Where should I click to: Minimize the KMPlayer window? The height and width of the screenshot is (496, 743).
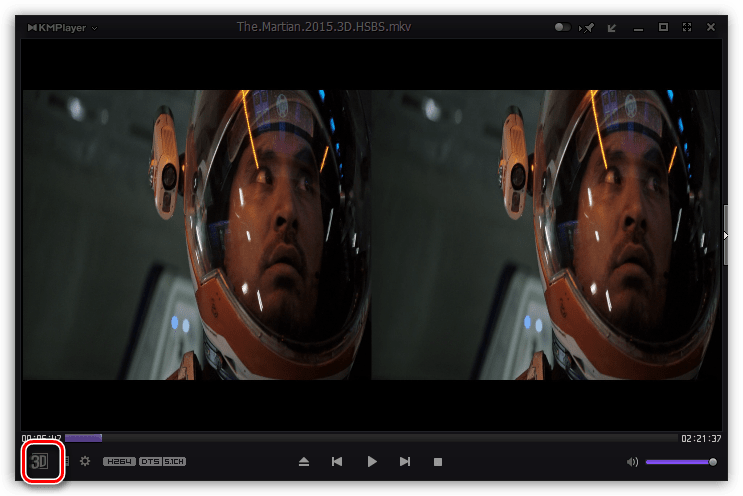point(638,29)
